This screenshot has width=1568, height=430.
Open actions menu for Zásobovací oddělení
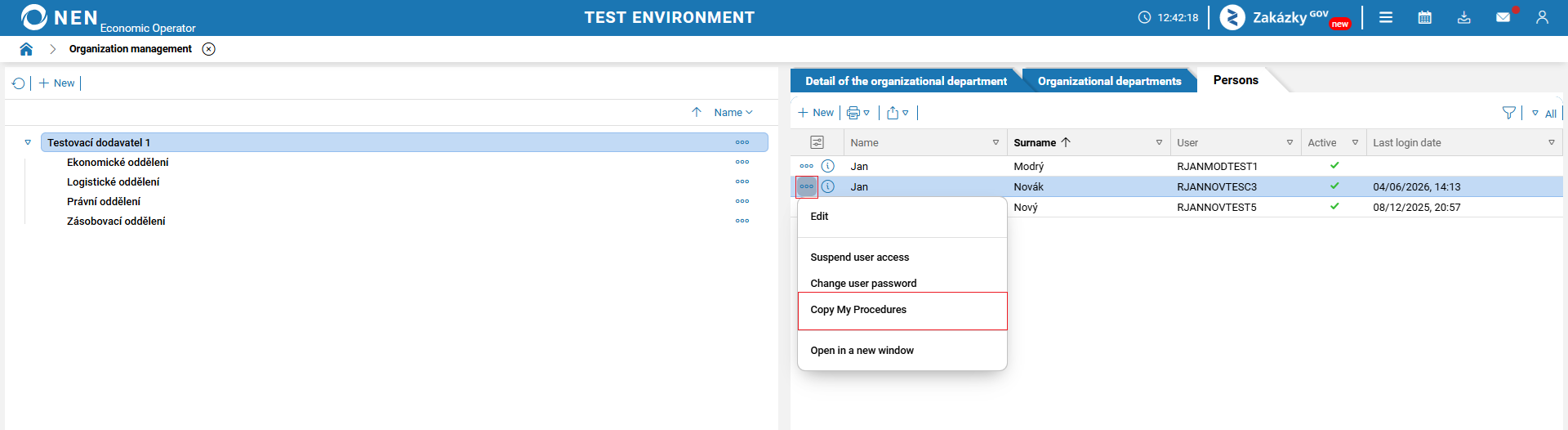pyautogui.click(x=742, y=221)
